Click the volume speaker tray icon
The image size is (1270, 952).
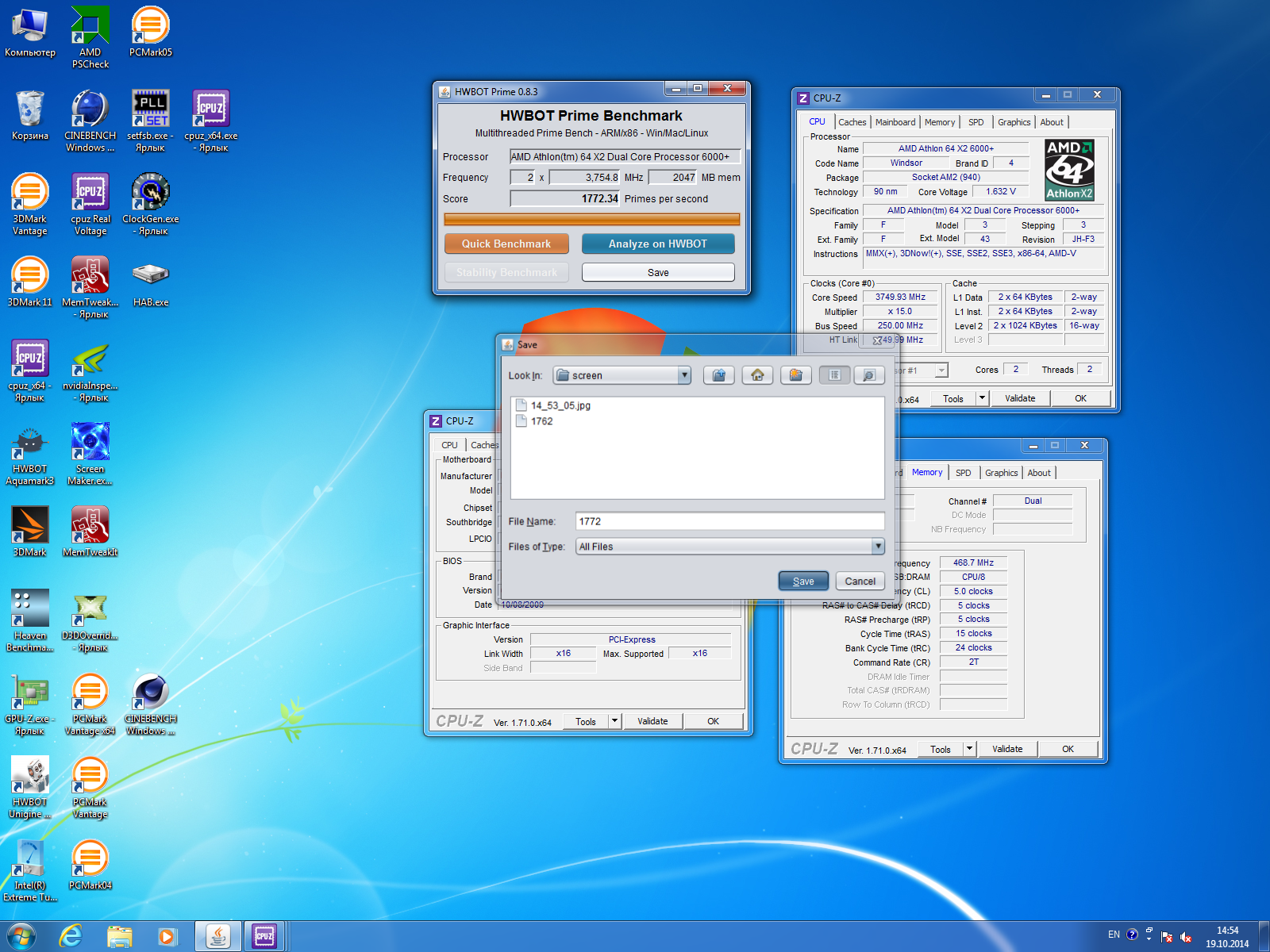coord(1186,937)
